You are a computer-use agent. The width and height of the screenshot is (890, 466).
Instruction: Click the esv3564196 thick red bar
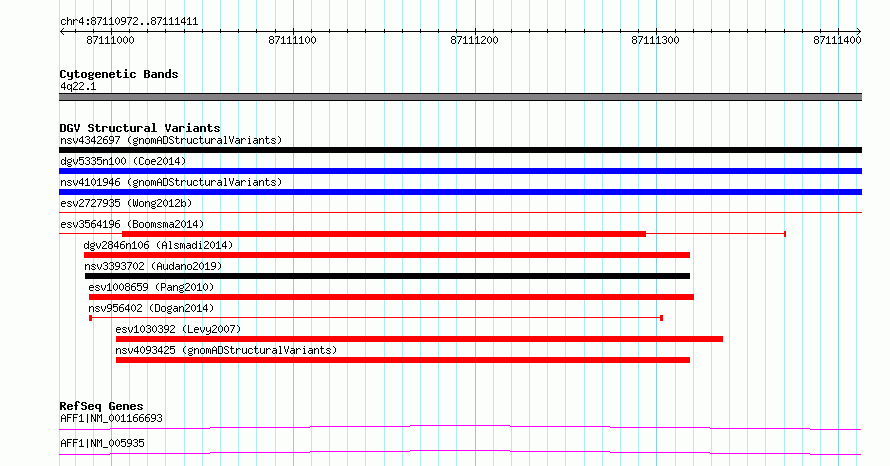[x=384, y=234]
